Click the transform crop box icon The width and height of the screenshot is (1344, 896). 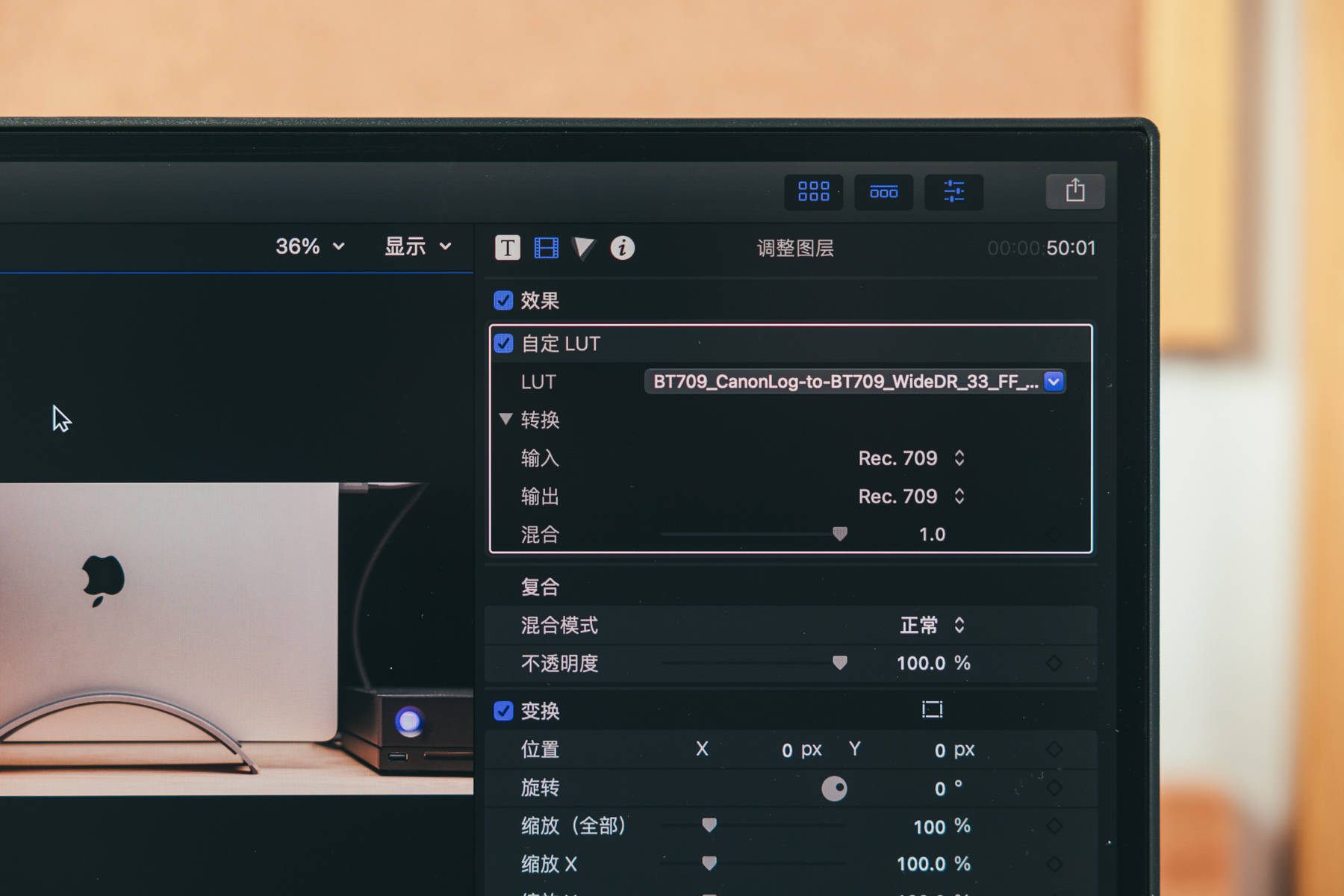pos(932,709)
